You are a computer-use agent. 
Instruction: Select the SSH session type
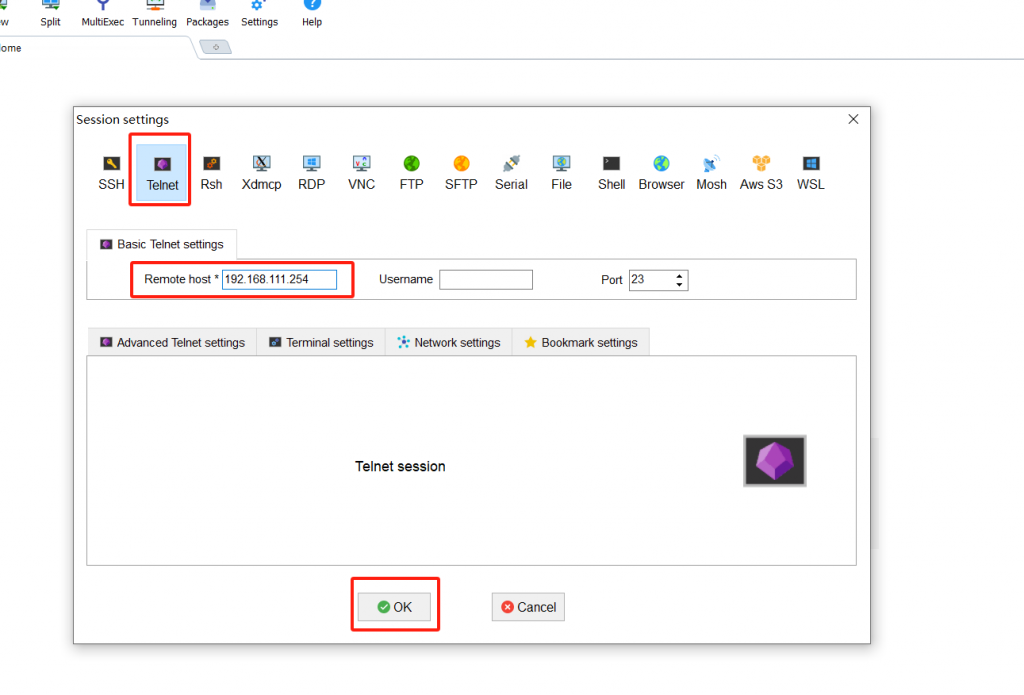(x=111, y=173)
